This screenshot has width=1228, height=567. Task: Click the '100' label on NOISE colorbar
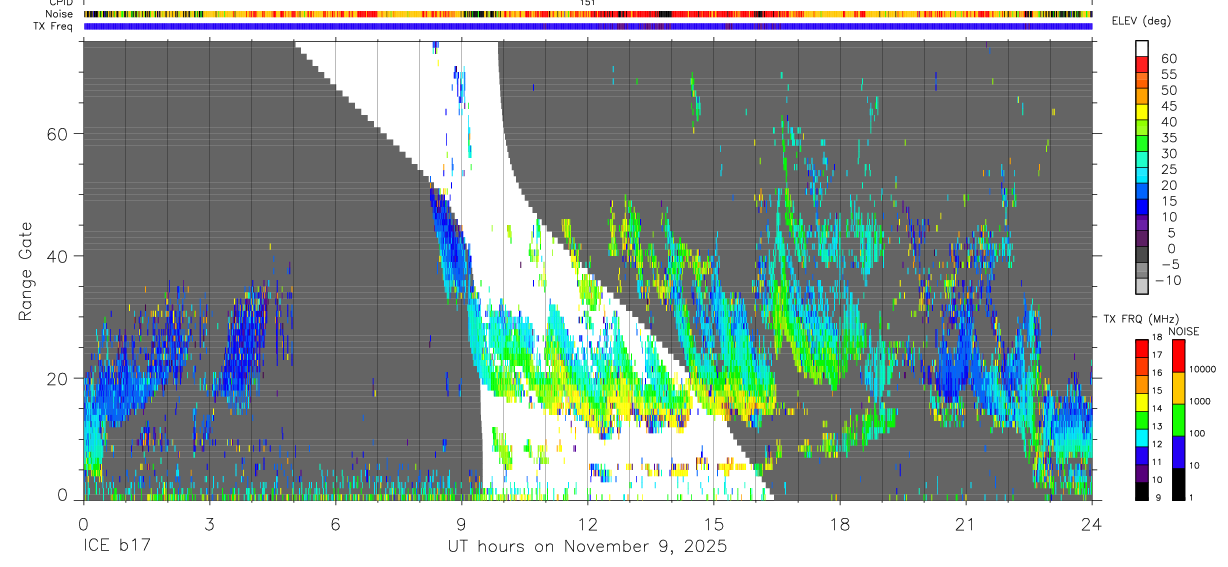tap(1197, 433)
